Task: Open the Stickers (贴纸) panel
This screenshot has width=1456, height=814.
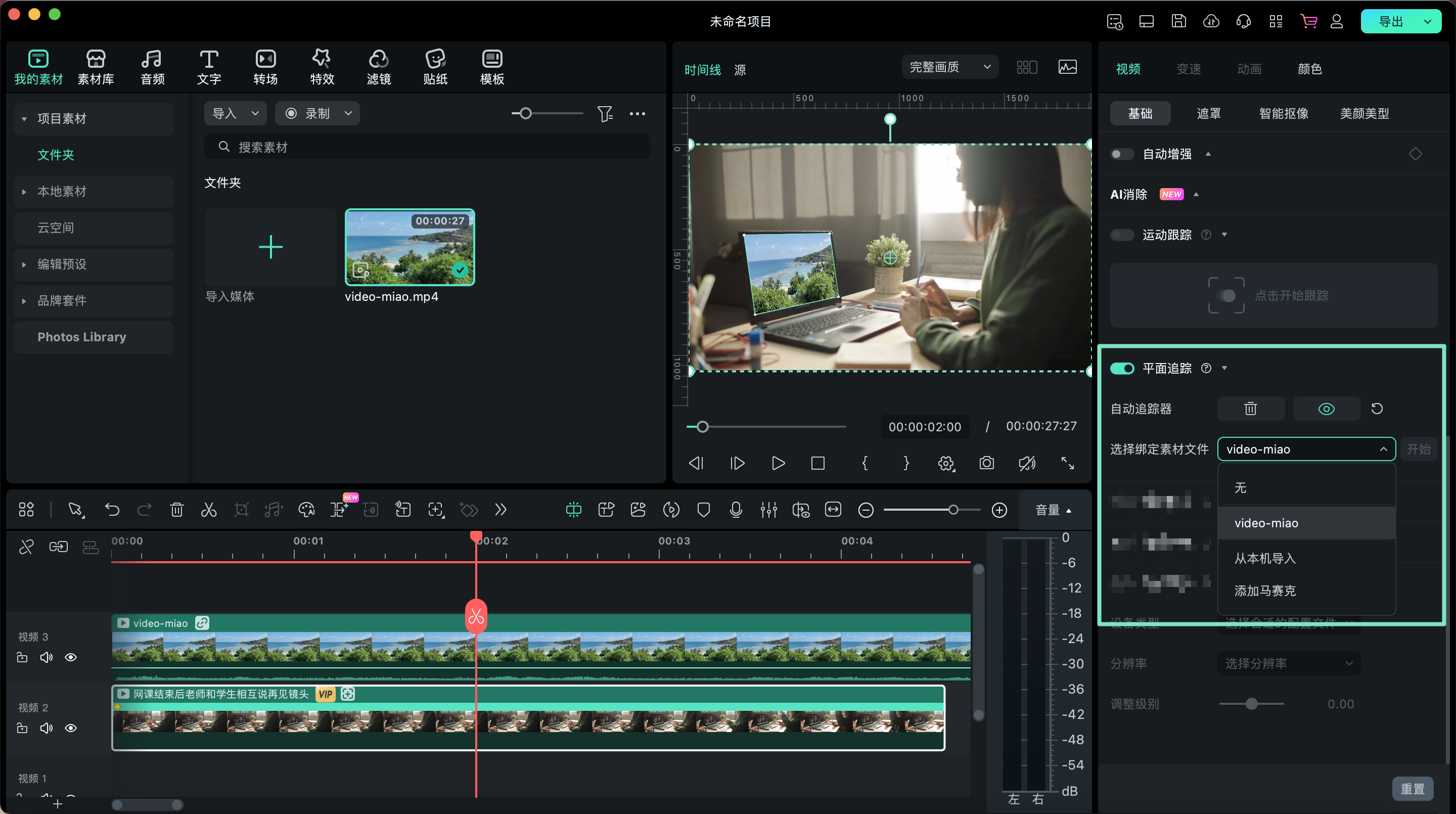Action: pos(435,67)
